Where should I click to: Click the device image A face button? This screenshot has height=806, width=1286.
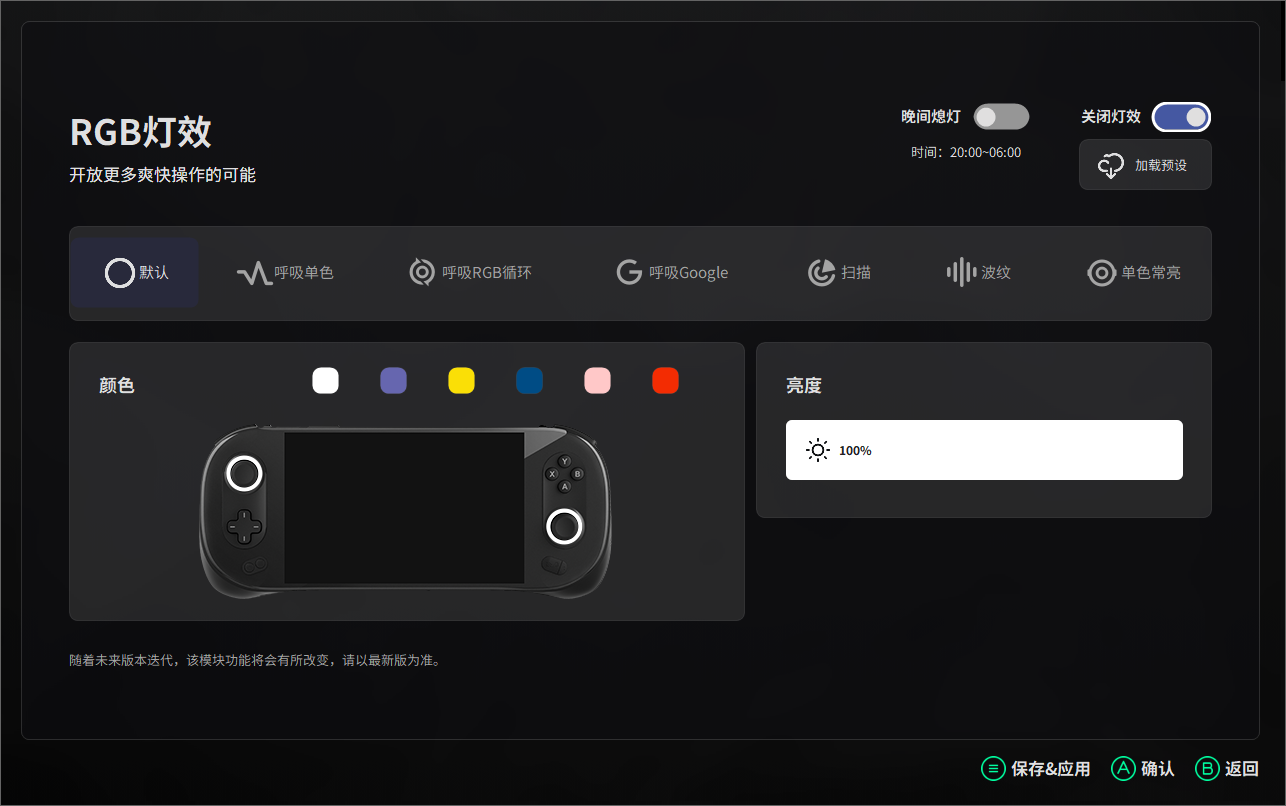click(x=565, y=486)
